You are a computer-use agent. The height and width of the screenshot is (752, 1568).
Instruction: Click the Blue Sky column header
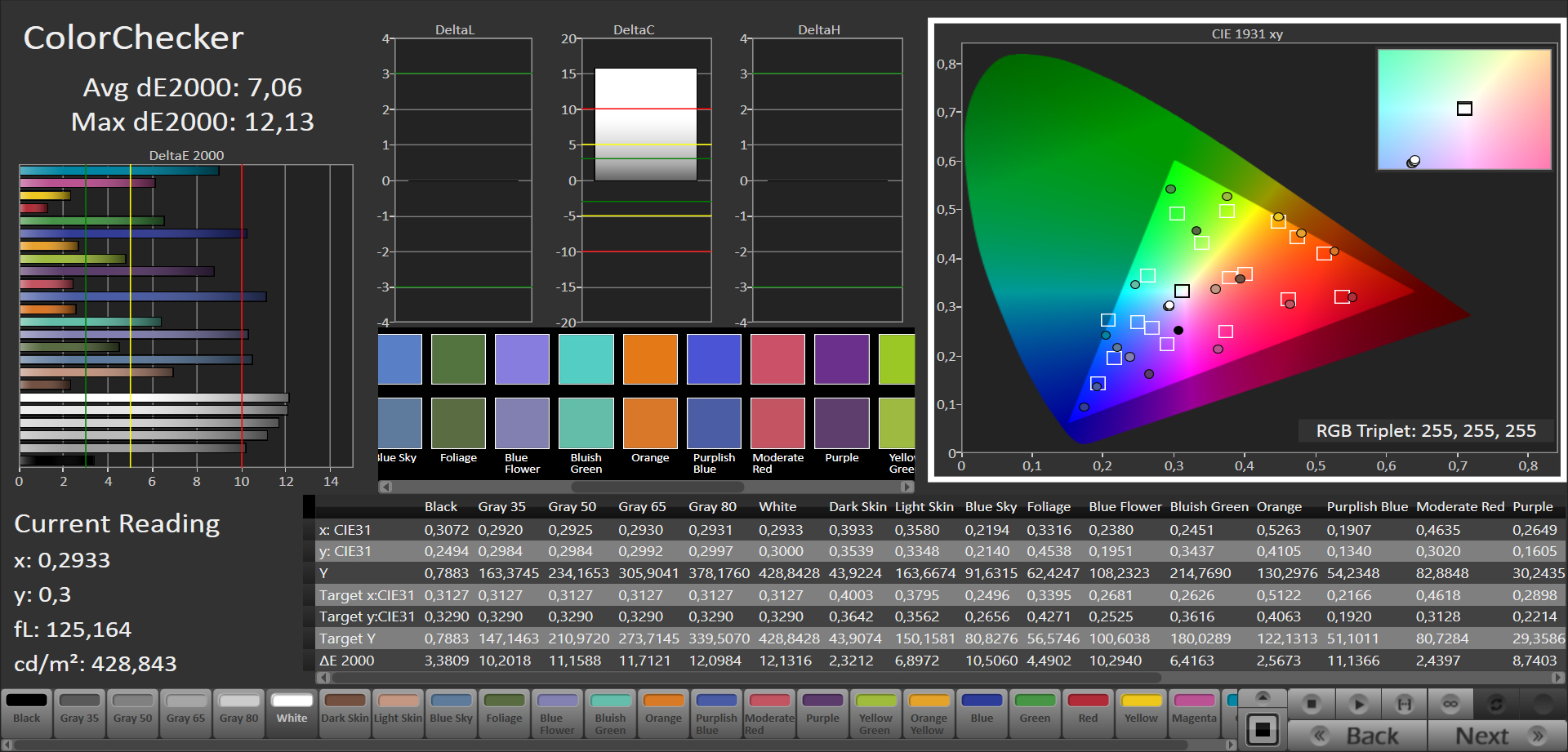click(990, 507)
